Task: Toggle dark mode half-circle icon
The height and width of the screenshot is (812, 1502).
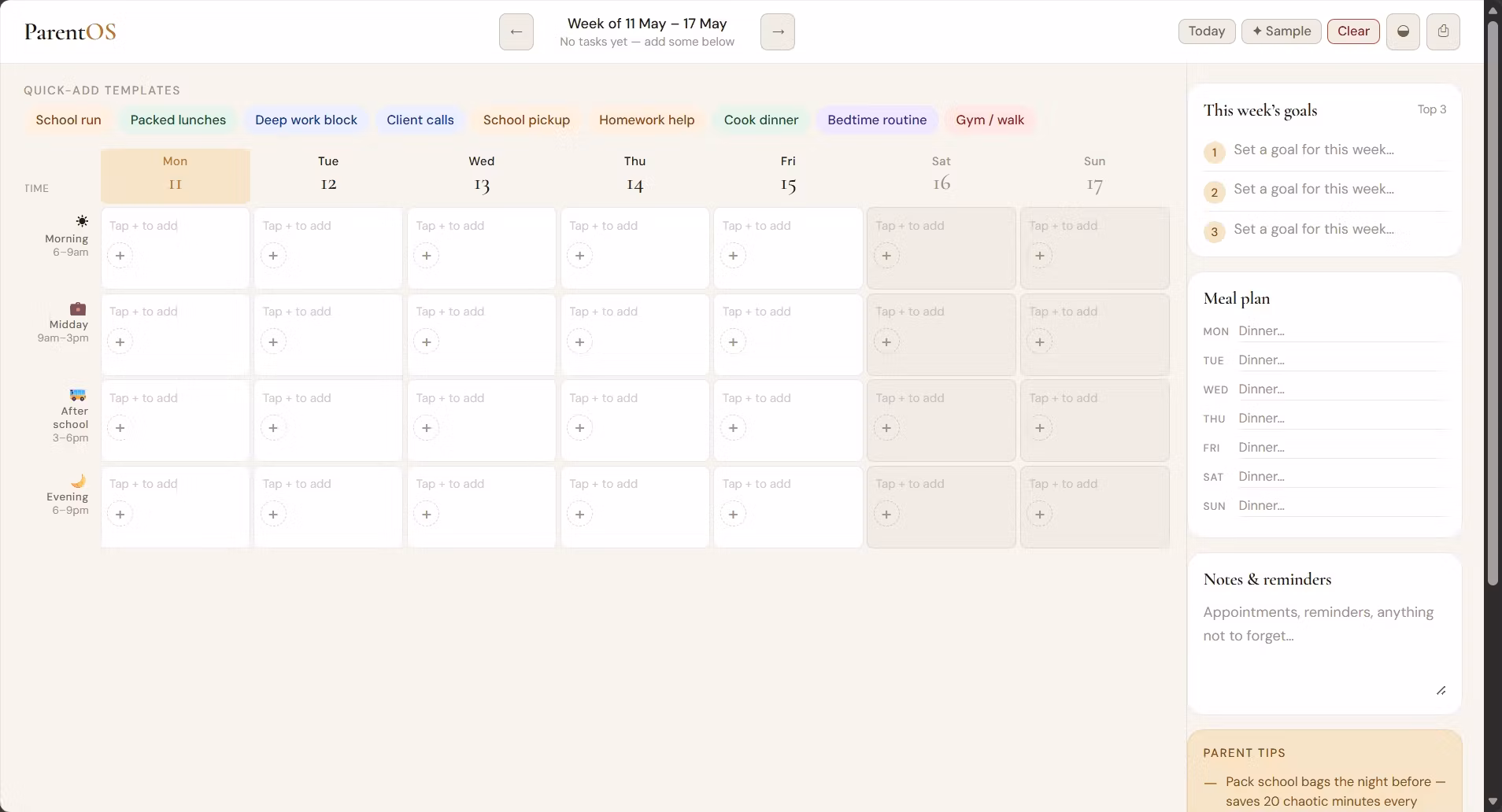Action: point(1403,31)
